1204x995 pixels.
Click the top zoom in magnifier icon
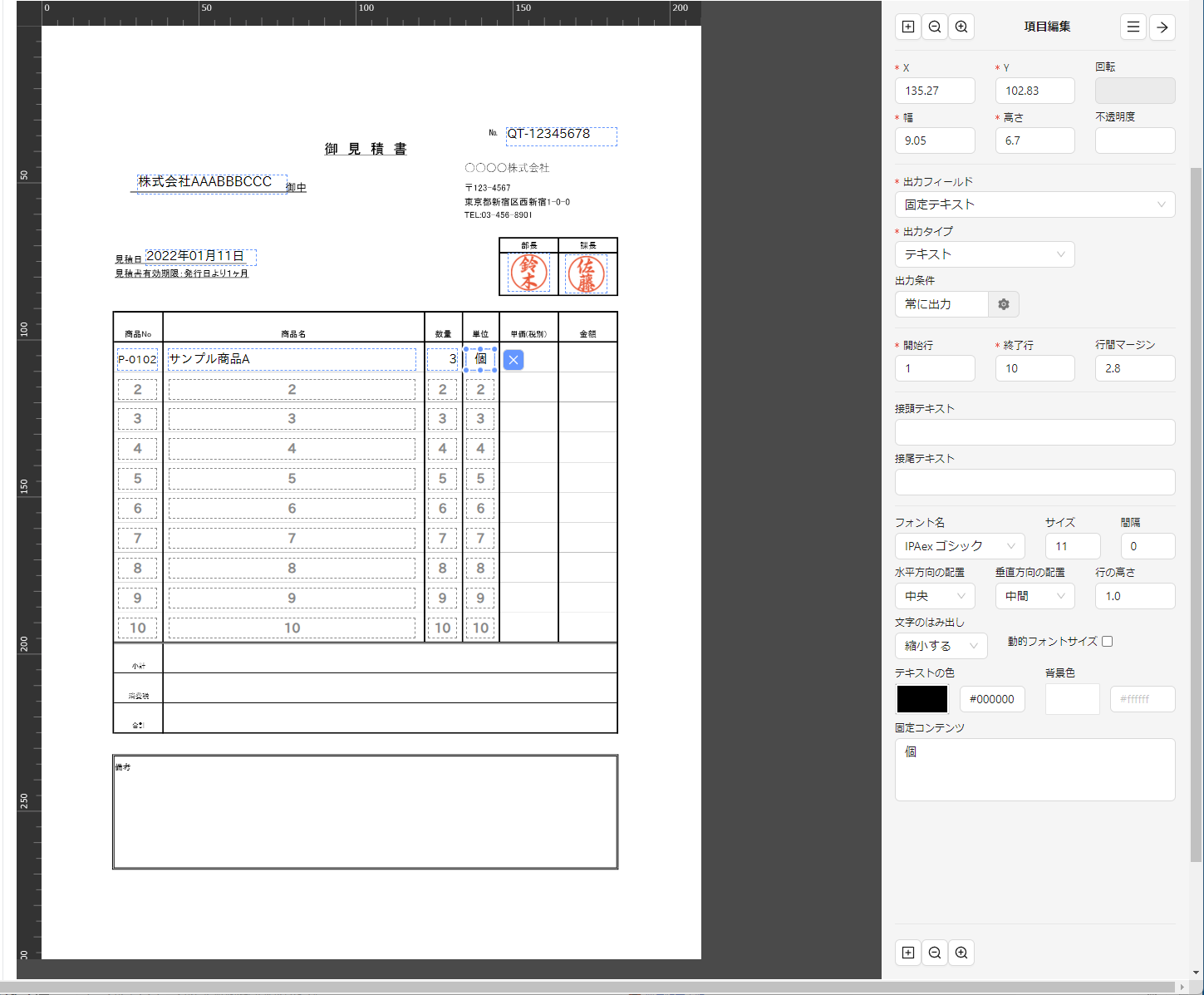tap(961, 27)
